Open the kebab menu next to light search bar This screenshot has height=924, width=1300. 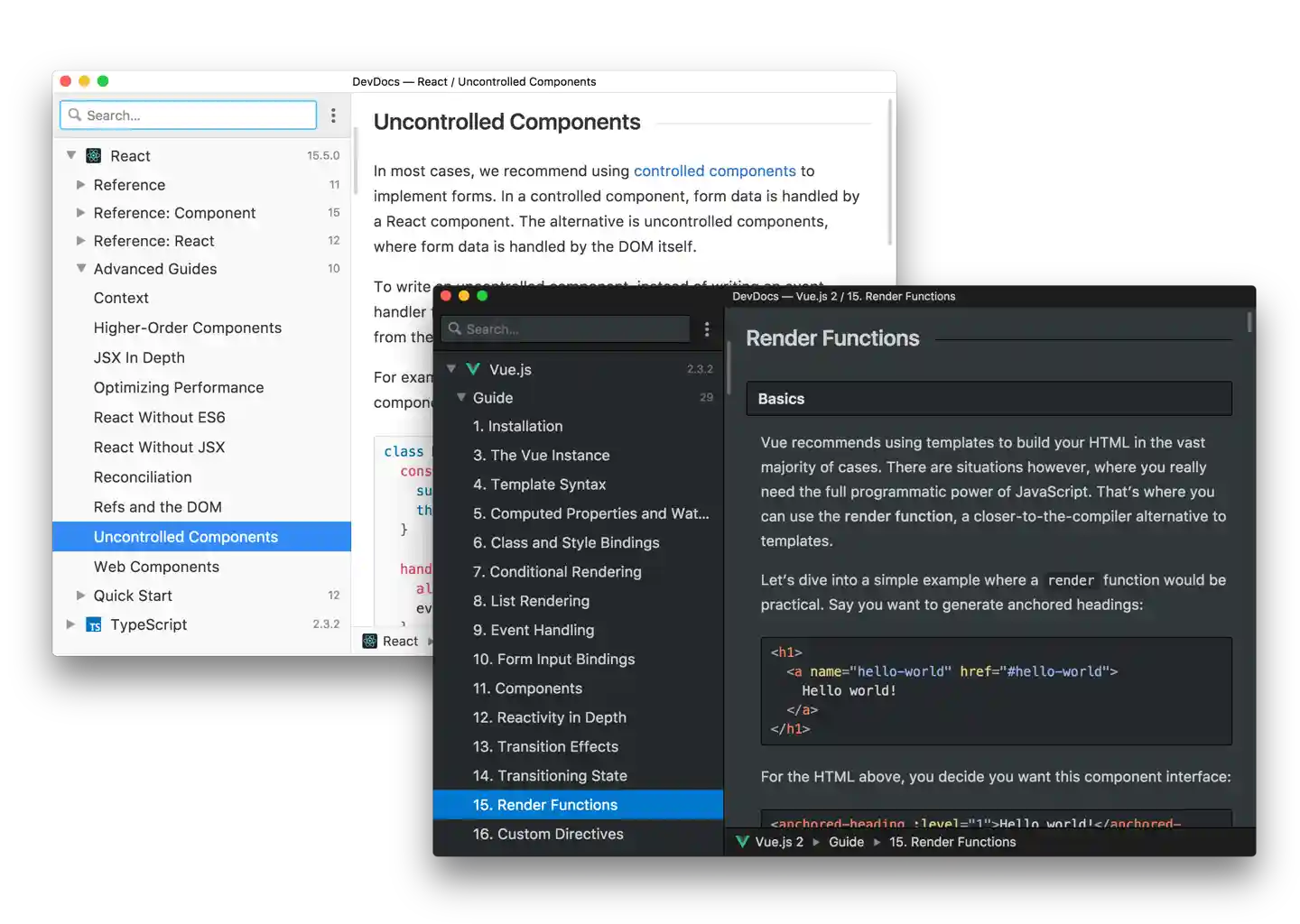coord(333,115)
